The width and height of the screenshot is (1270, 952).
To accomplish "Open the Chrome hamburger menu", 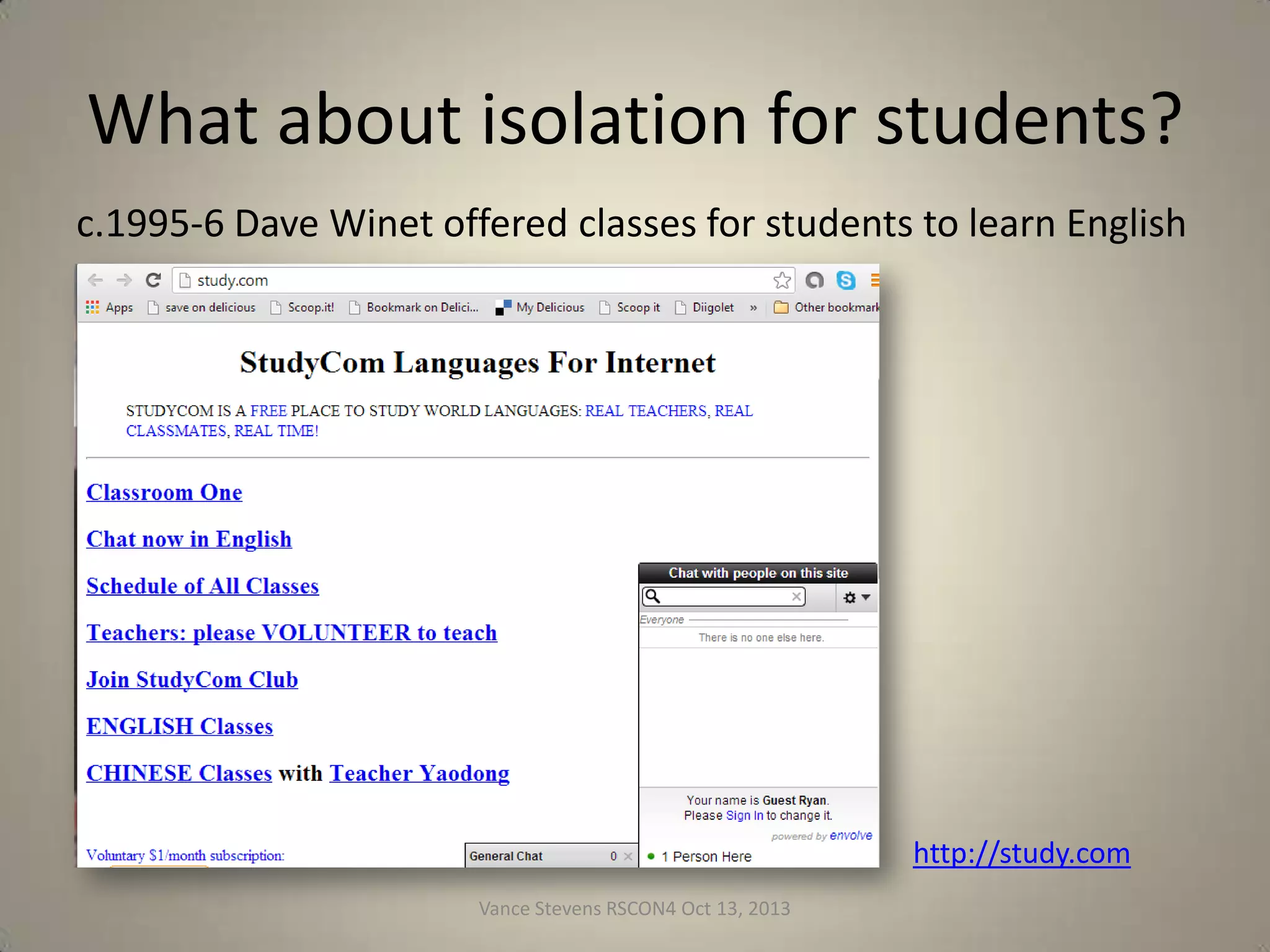I will point(874,280).
